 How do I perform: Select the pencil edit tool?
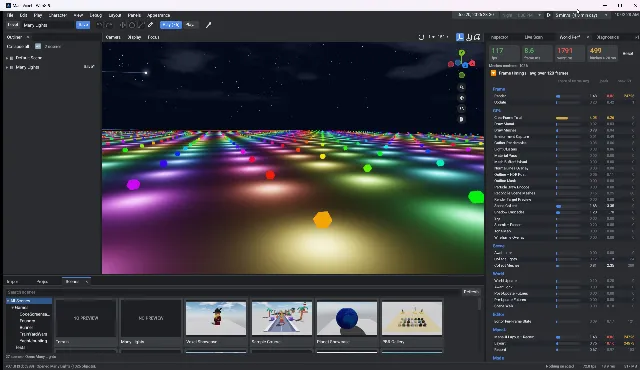click(x=151, y=25)
